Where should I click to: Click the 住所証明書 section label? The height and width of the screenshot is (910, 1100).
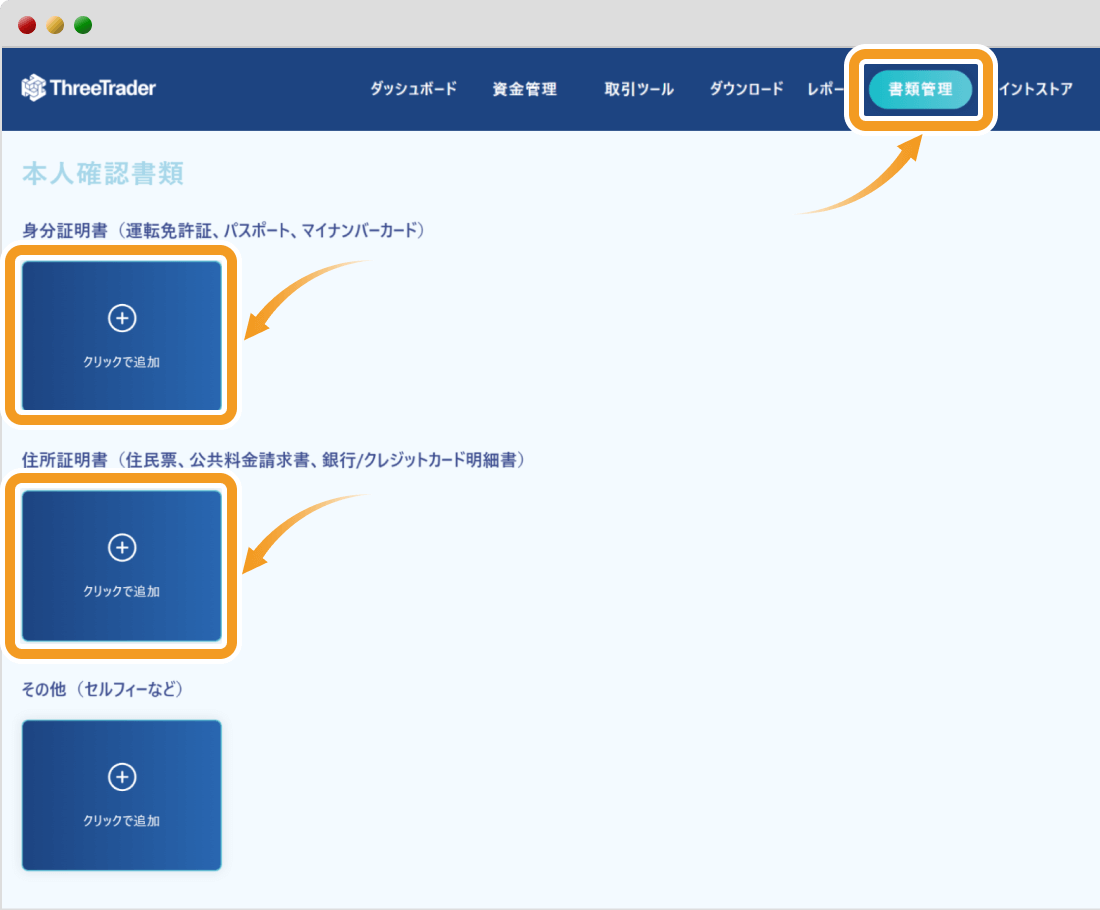(273, 460)
